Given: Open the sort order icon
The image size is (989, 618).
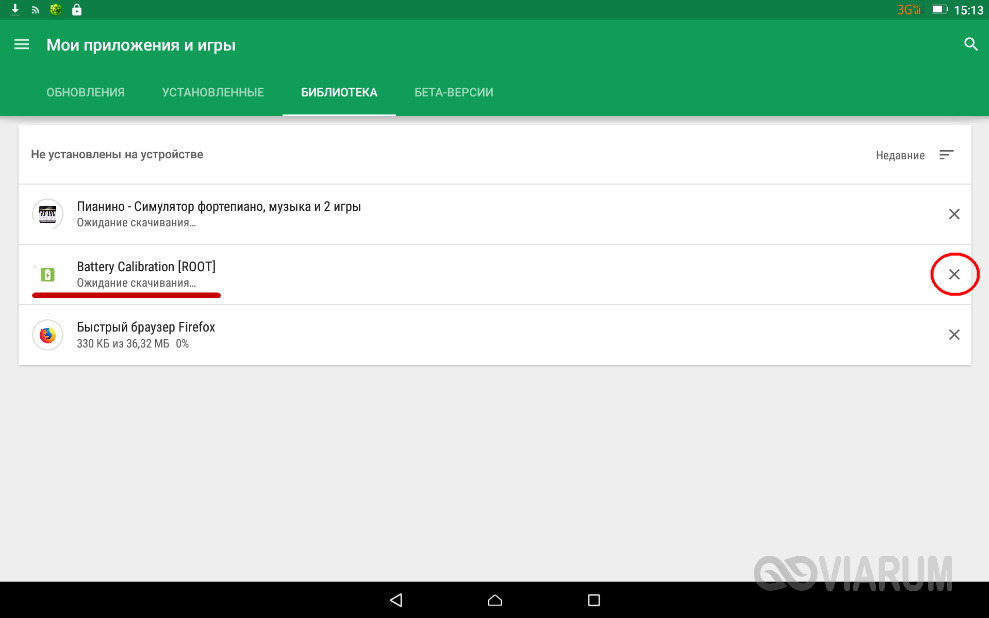Looking at the screenshot, I should point(946,154).
